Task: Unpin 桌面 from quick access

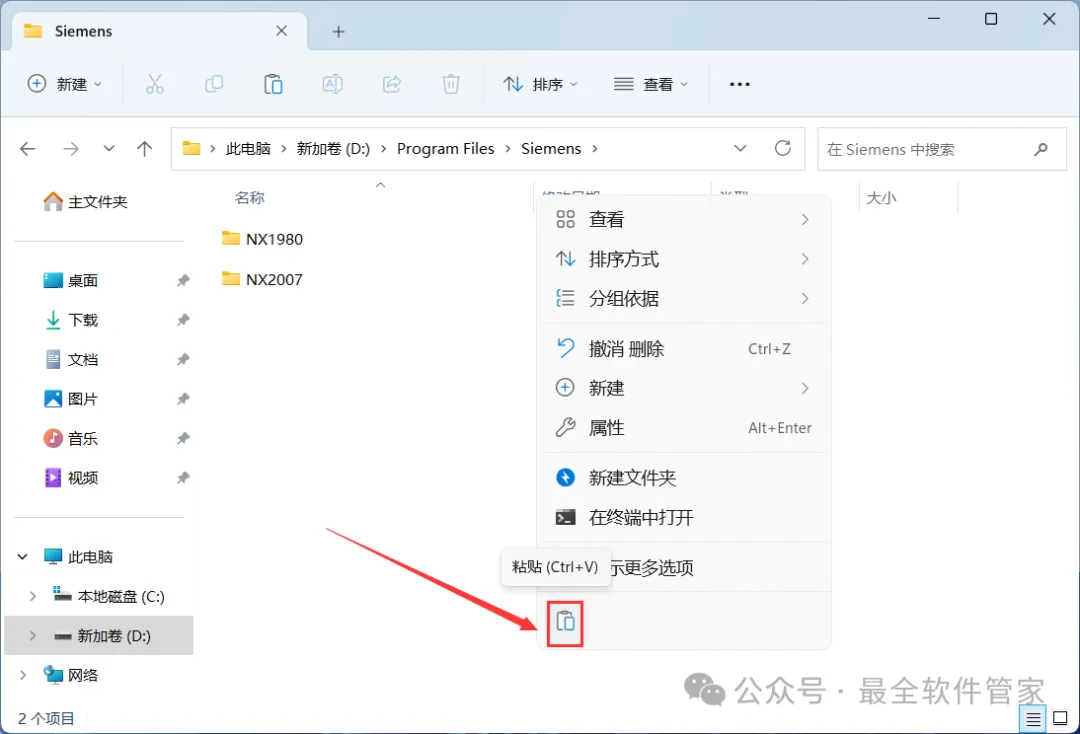Action: pos(183,280)
